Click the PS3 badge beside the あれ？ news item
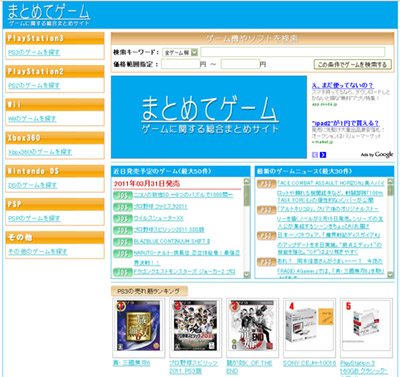The width and height of the screenshot is (400, 377). tap(266, 262)
